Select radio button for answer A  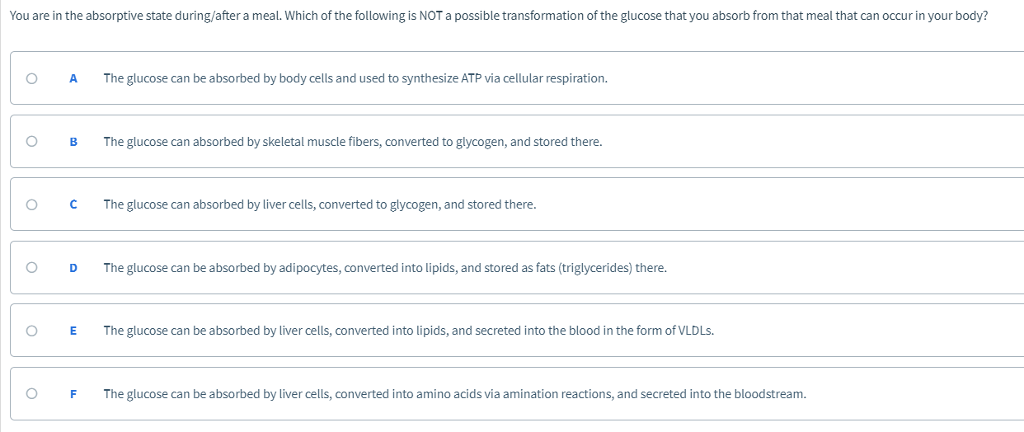33,79
